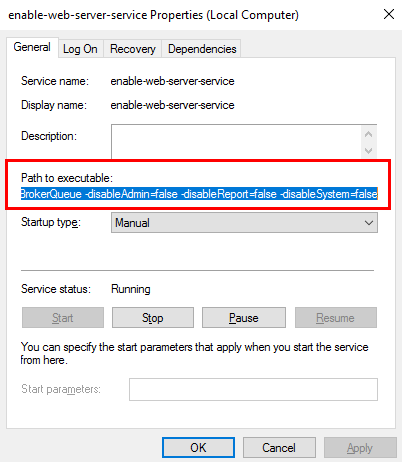
Task: Click the grayed Resume button
Action: (x=336, y=318)
